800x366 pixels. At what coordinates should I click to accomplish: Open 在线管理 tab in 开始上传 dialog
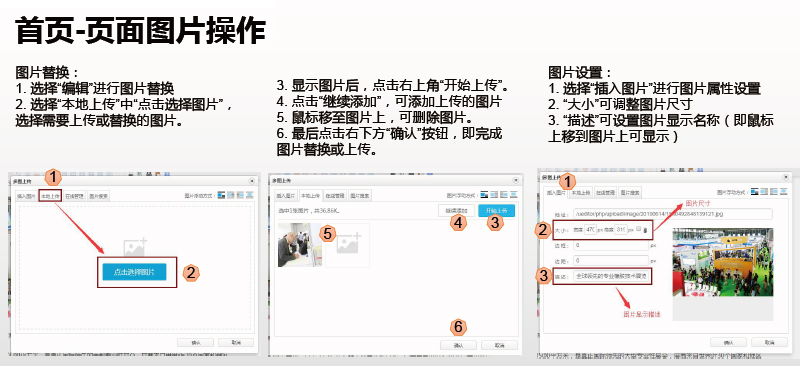(x=334, y=196)
